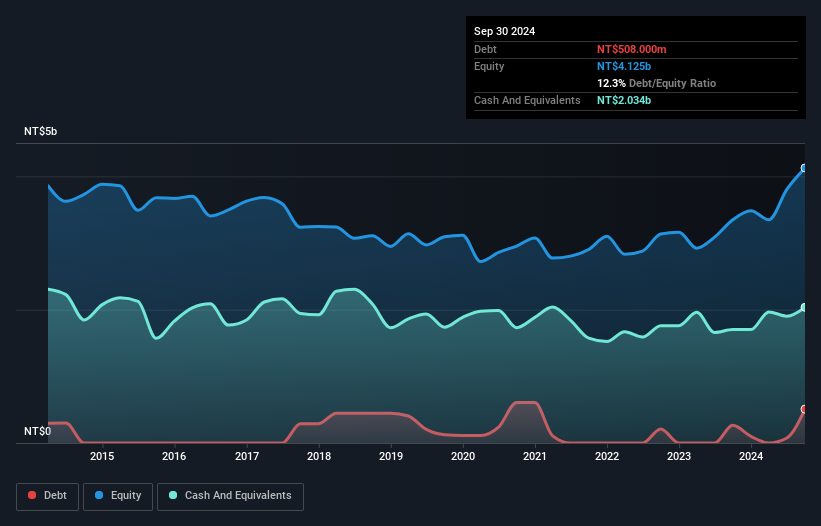Screen dimensions: 821x526
Task: Click the NT$4.125b equity value
Action: click(x=624, y=66)
